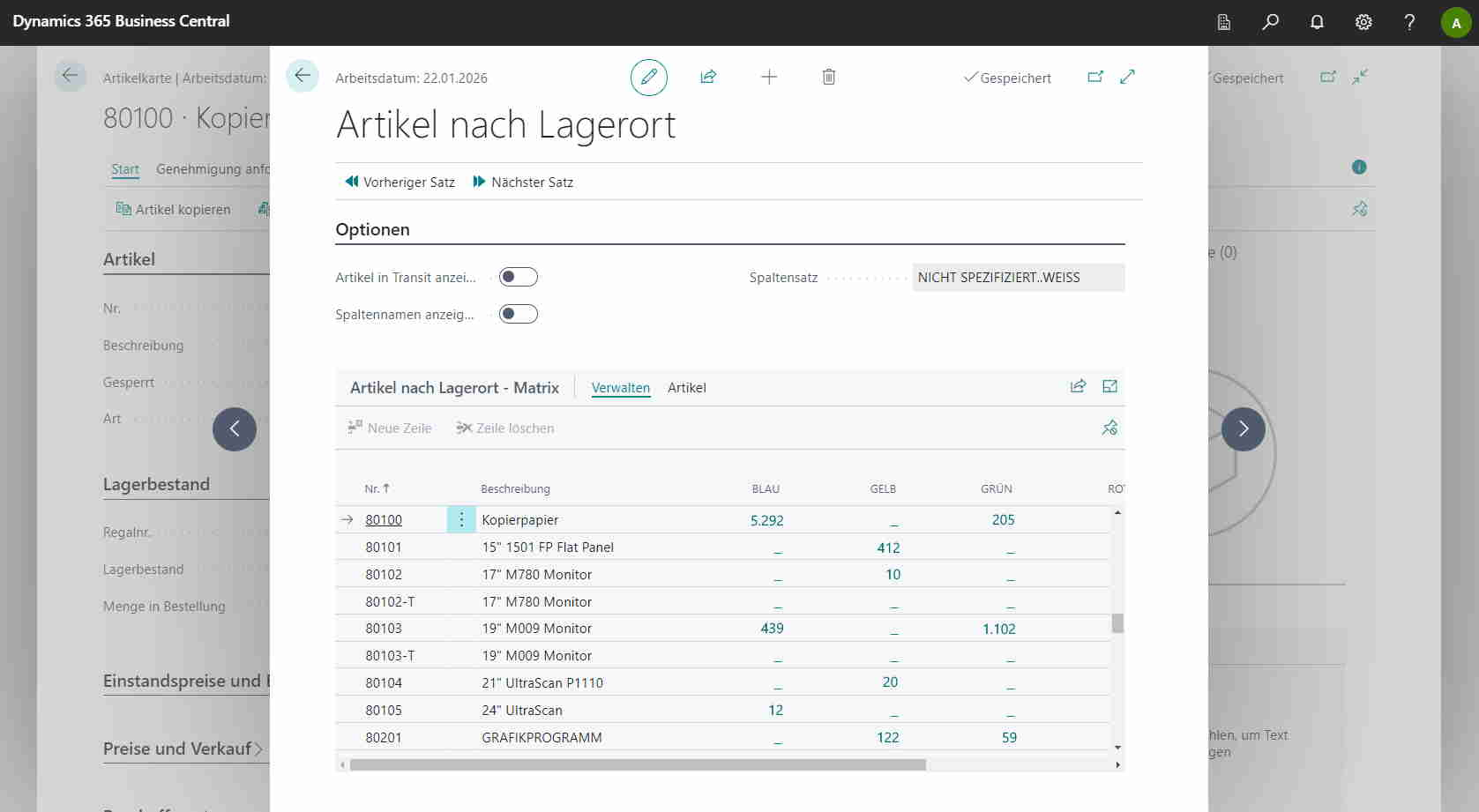Screen dimensions: 1479x812
Task: Click the Spaltensatz field
Action: [1019, 278]
